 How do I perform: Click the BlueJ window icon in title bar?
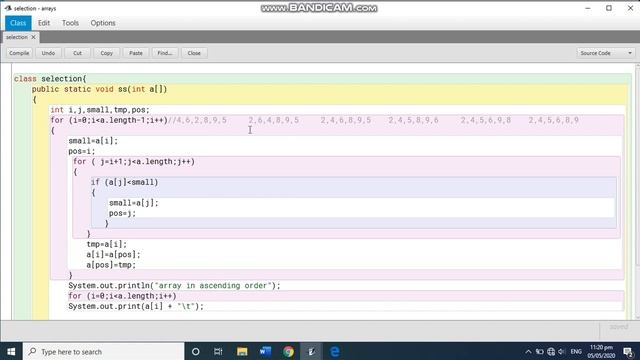pos(8,8)
